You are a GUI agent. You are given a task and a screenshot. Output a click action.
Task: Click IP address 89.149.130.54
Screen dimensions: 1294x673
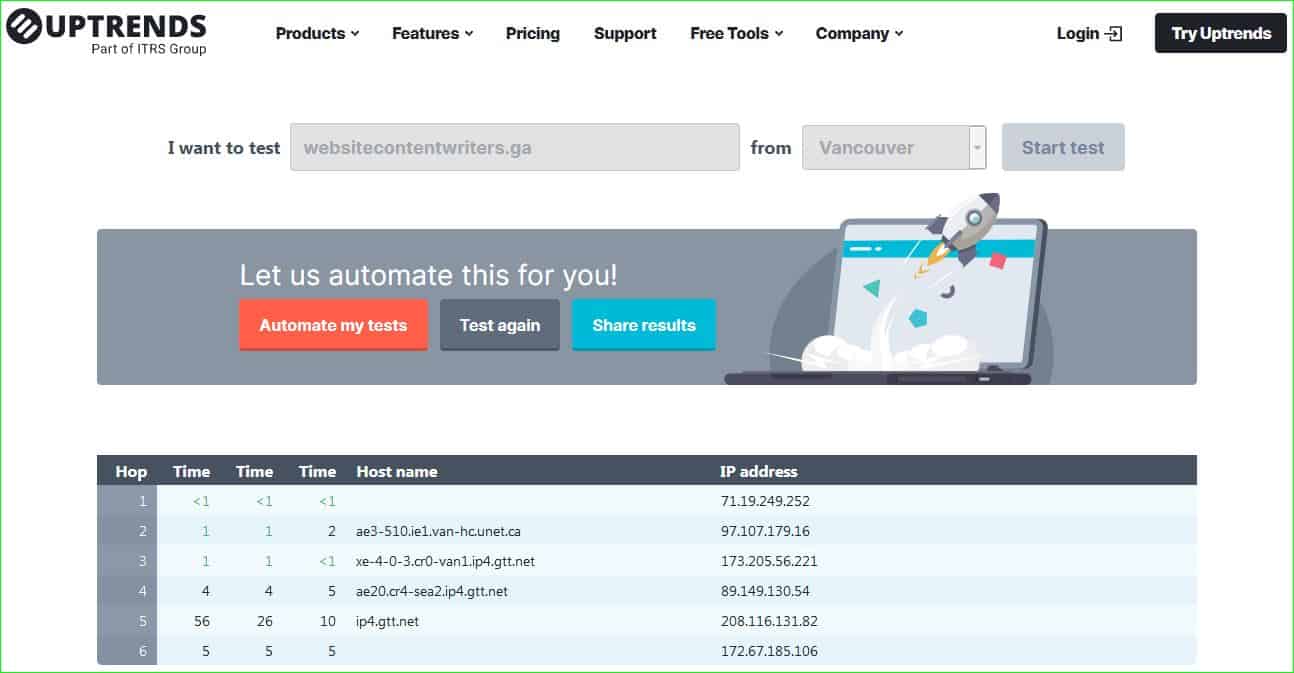[x=765, y=591]
